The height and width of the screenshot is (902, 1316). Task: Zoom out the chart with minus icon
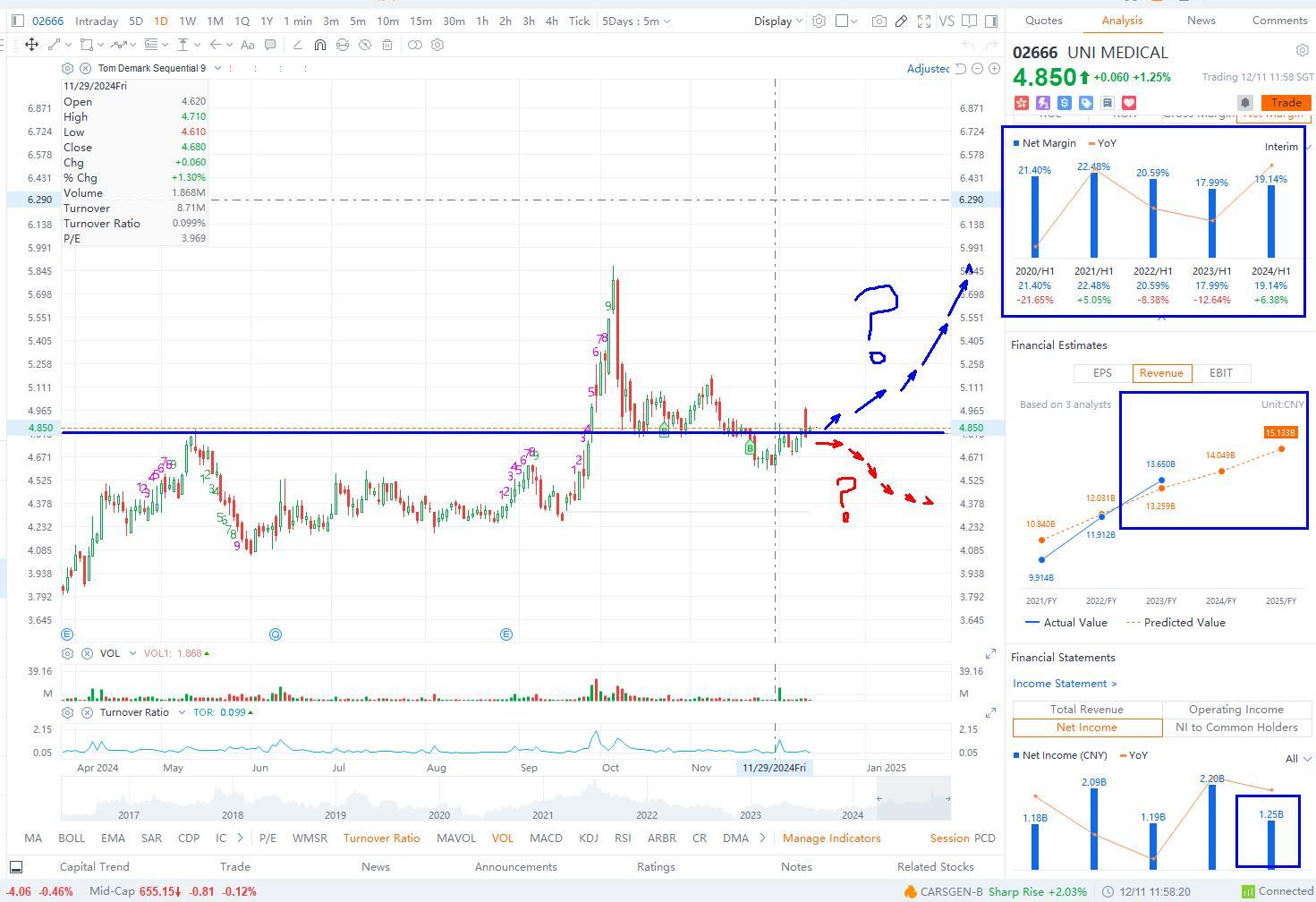977,69
